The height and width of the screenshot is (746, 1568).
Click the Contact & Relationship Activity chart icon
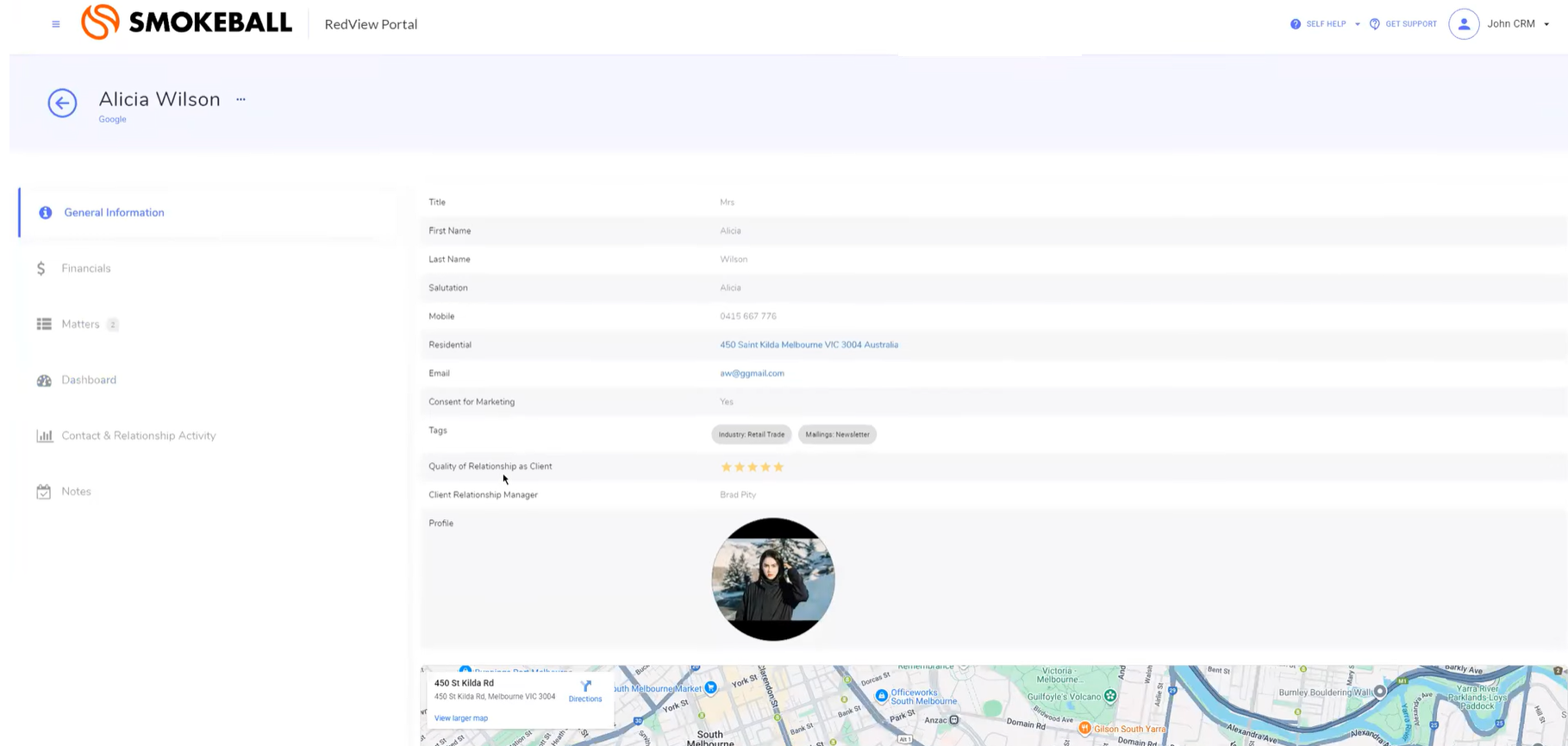(44, 436)
